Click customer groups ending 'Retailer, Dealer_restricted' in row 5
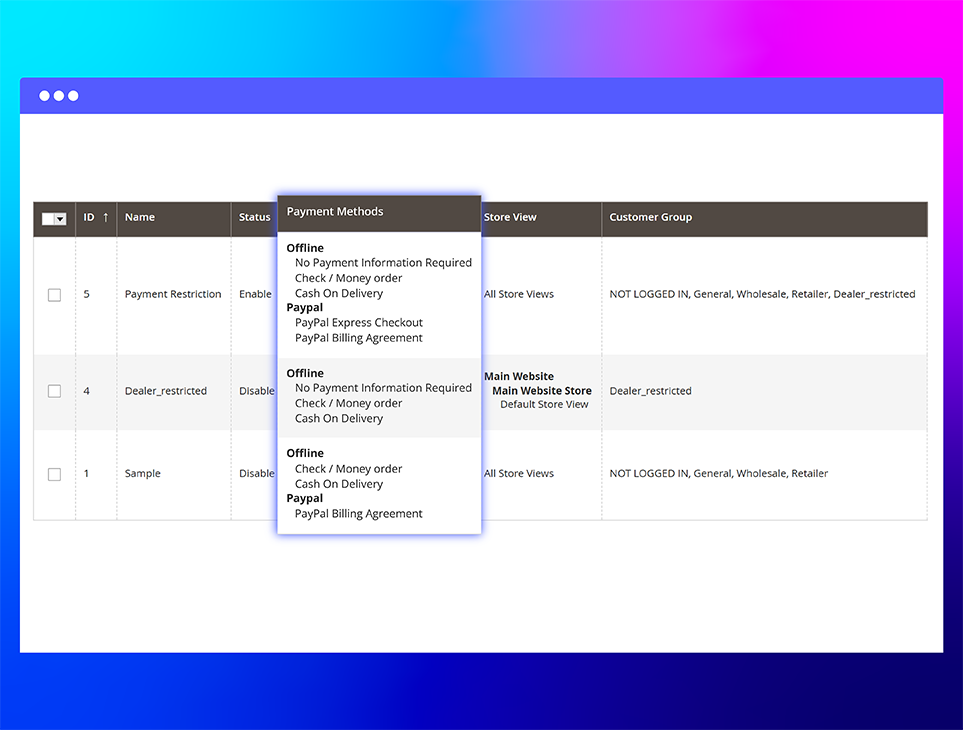The image size is (963, 730). [x=762, y=294]
